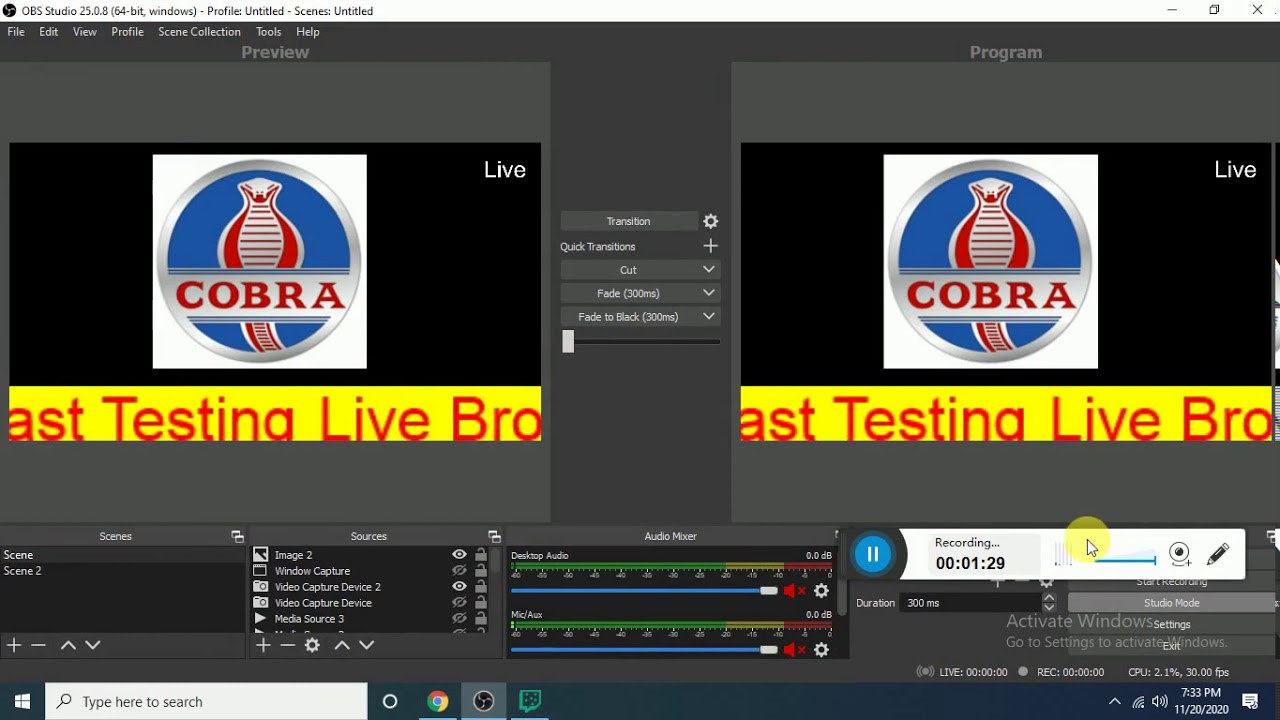Image resolution: width=1280 pixels, height=720 pixels.
Task: Move the selected source down
Action: tap(367, 645)
